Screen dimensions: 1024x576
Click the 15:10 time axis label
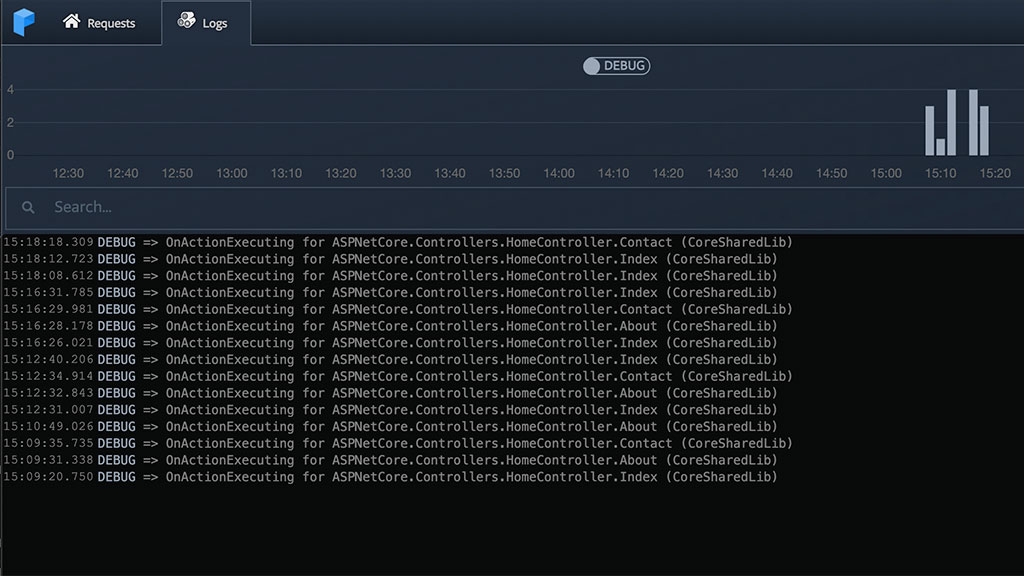(940, 174)
